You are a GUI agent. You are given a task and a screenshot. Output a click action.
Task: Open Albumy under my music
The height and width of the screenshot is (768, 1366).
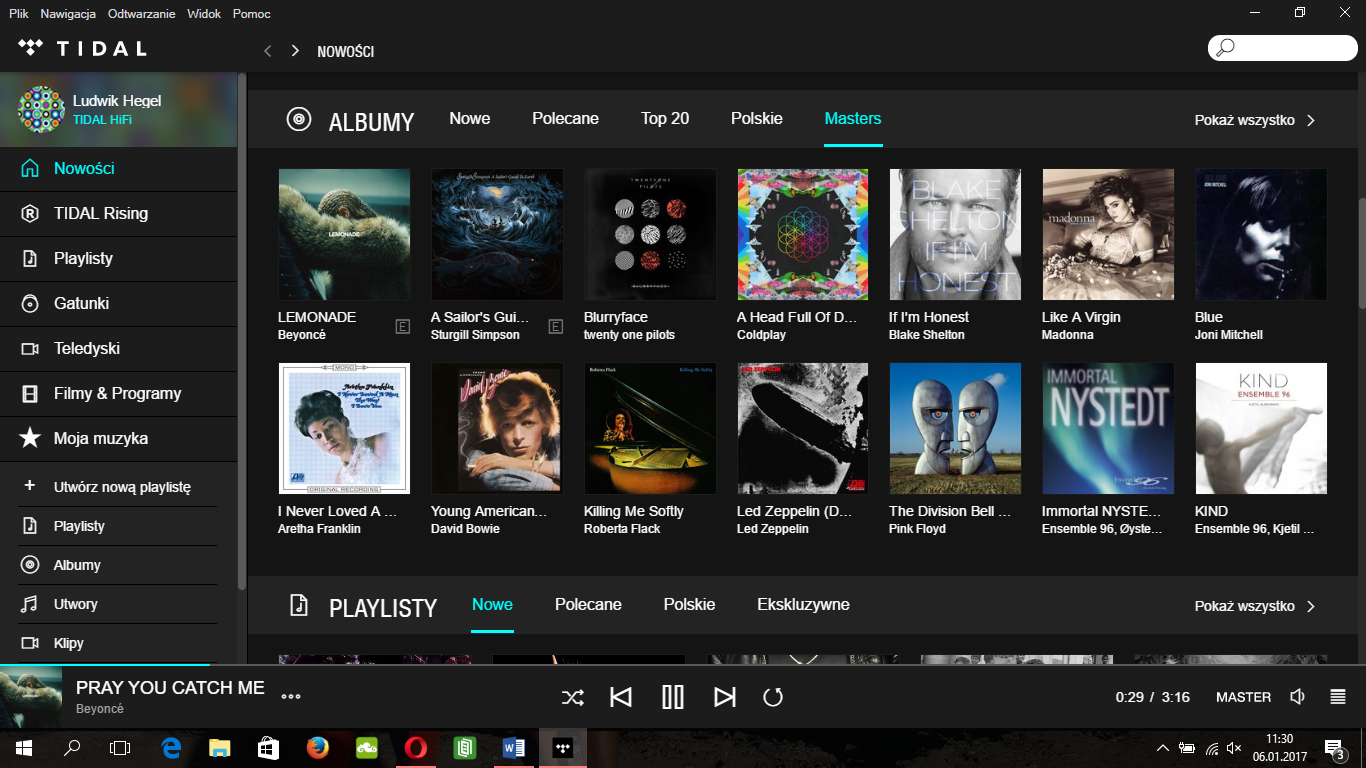[x=118, y=565]
